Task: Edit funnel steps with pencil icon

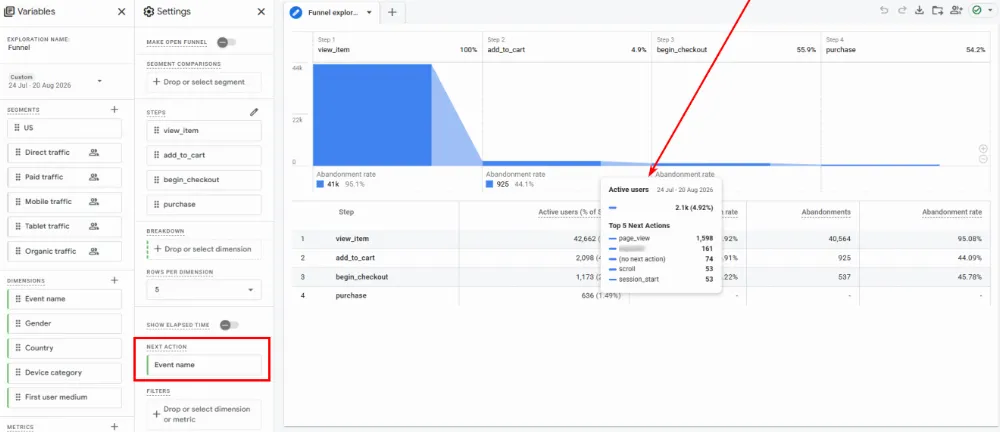Action: click(254, 112)
